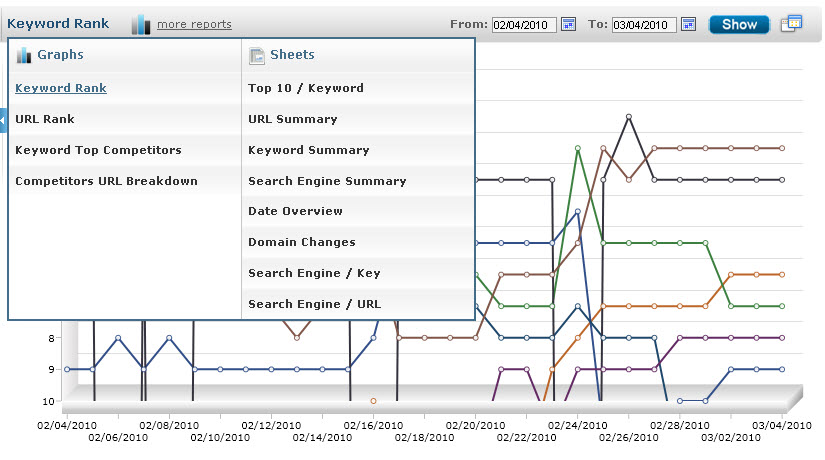This screenshot has width=825, height=460.
Task: Expand the more reports dropdown link
Action: pos(194,24)
